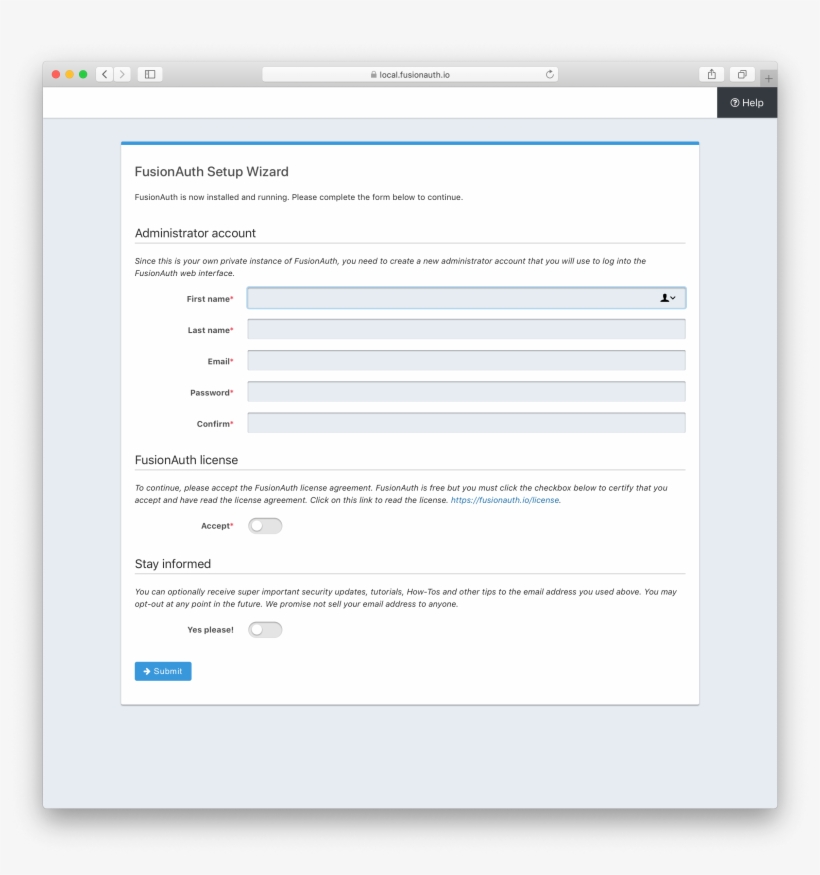Click the Confirm password field
The height and width of the screenshot is (875, 820).
point(466,423)
